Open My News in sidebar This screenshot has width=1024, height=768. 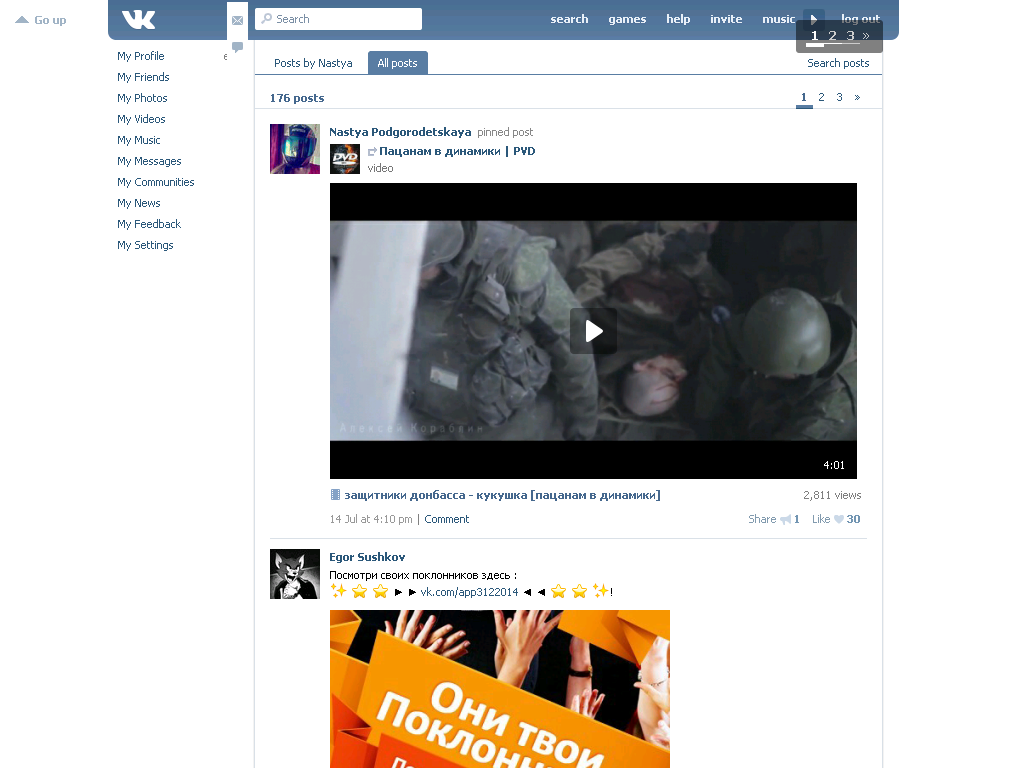(x=138, y=203)
